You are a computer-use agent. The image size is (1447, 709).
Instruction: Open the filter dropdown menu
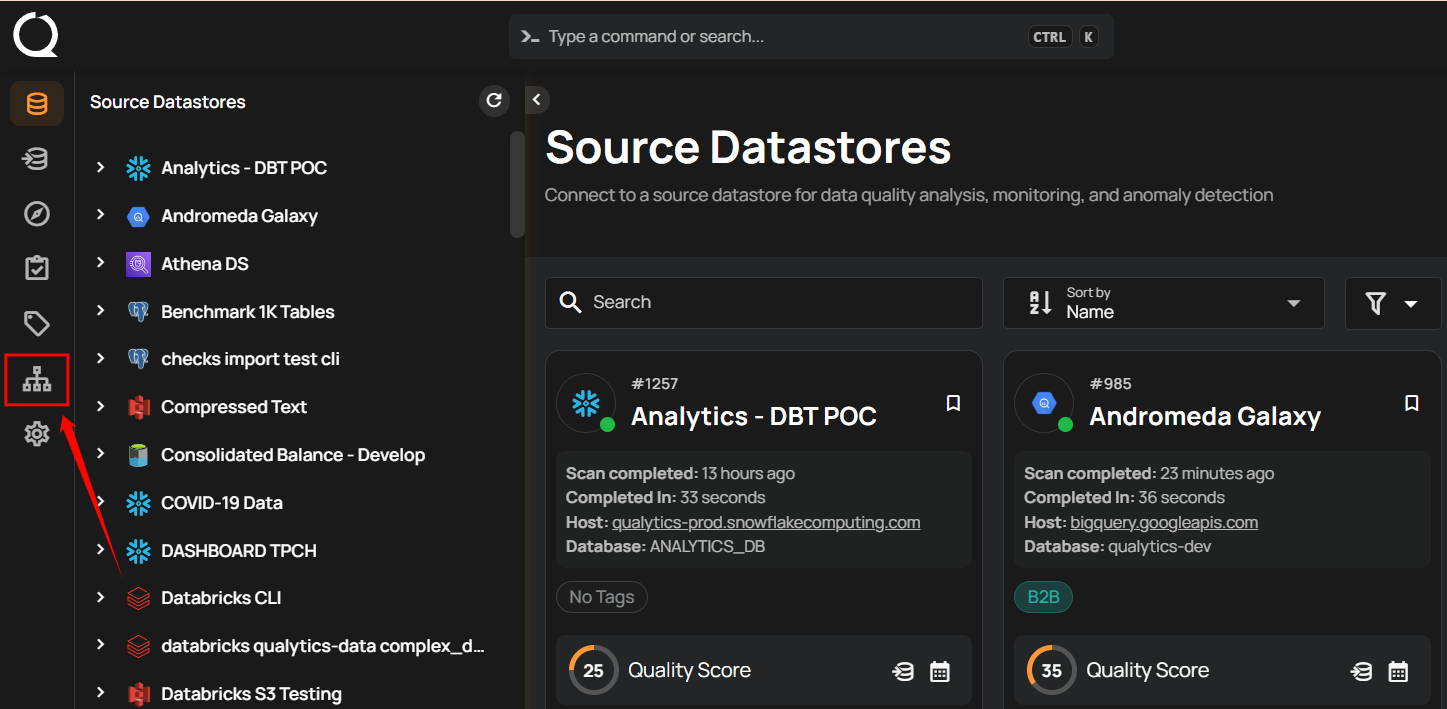(x=1392, y=303)
